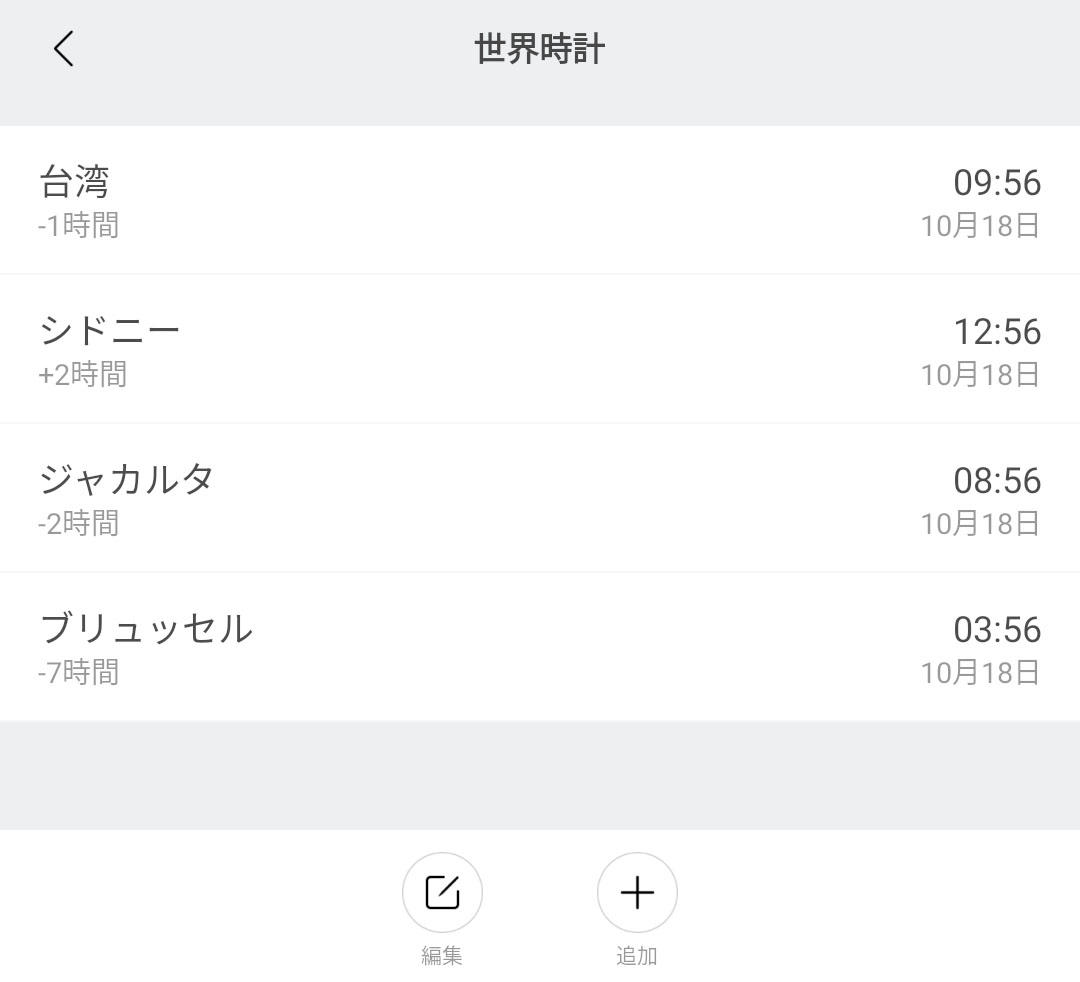This screenshot has height=982, width=1080.
Task: Select the 追加 label below the plus icon
Action: click(637, 956)
